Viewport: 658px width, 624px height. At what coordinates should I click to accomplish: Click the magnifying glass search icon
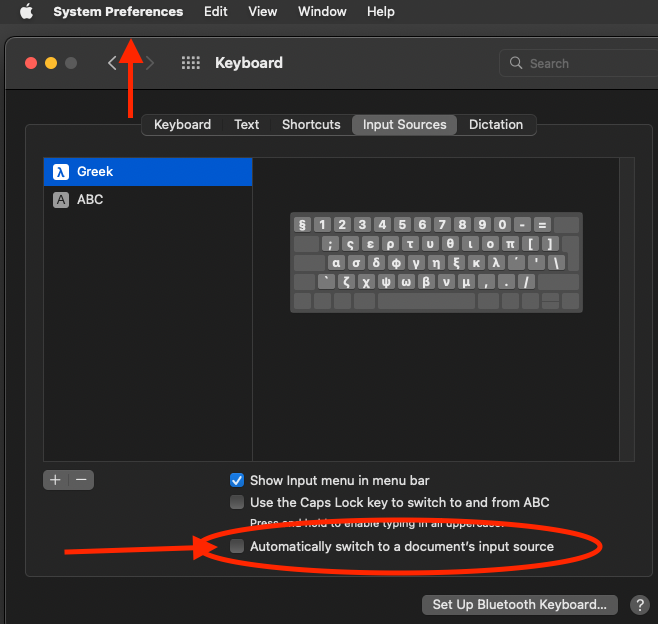pyautogui.click(x=516, y=63)
